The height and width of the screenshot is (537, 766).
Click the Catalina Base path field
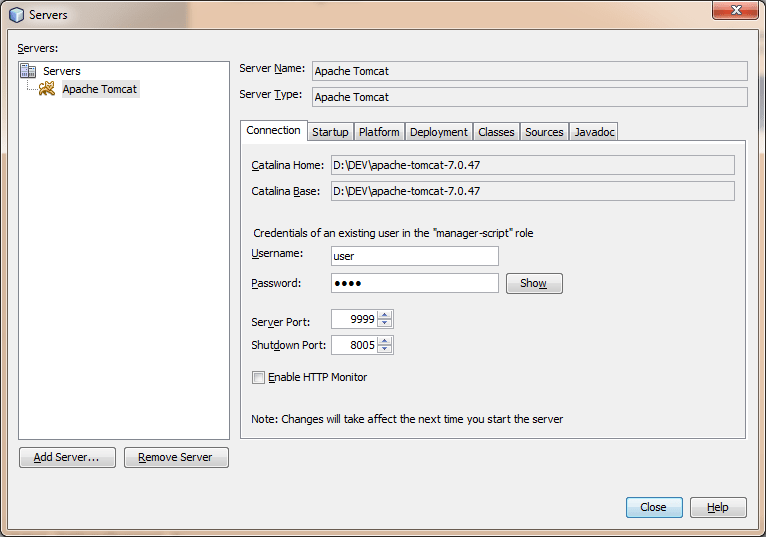pyautogui.click(x=532, y=191)
